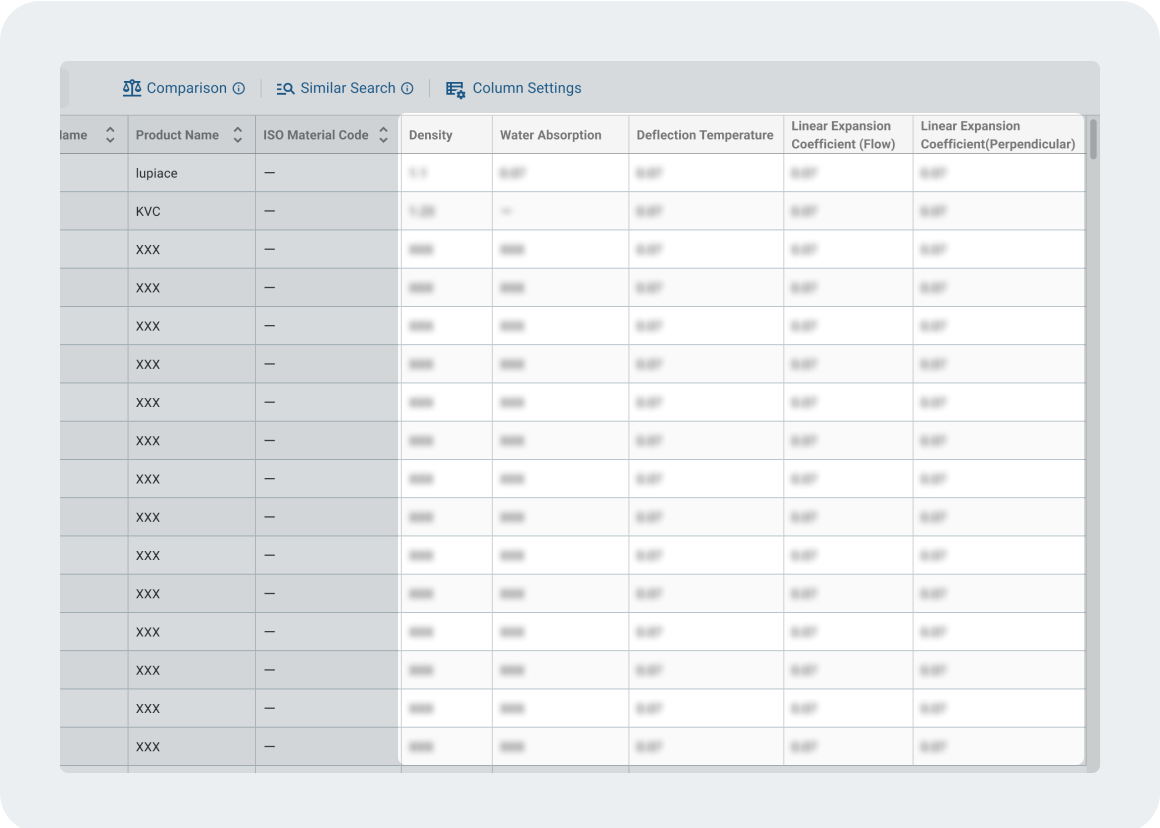Click the Similar Search magnifier icon
Screen dimensions: 1160x828
point(285,88)
